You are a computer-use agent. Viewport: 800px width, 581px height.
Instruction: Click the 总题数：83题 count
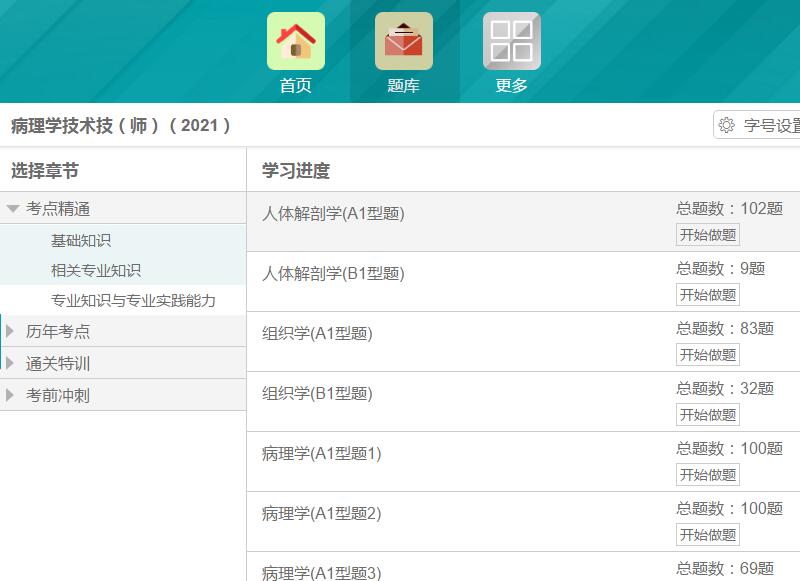725,329
